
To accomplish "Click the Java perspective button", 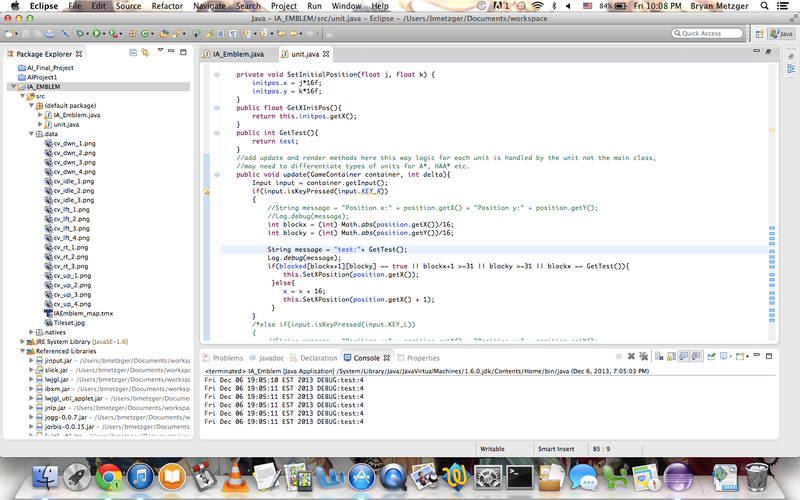I will (782, 34).
